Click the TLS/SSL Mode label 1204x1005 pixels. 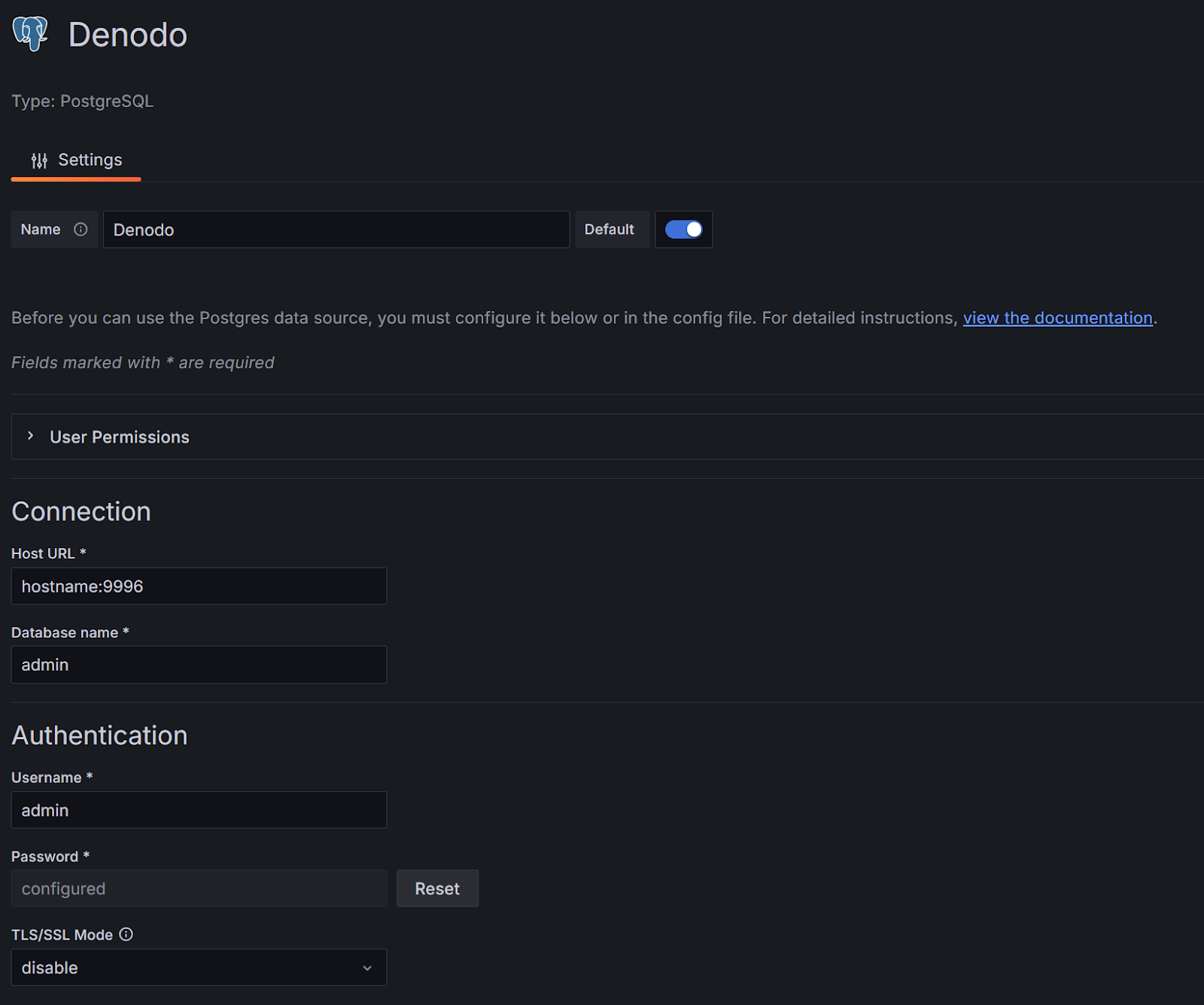click(x=62, y=935)
